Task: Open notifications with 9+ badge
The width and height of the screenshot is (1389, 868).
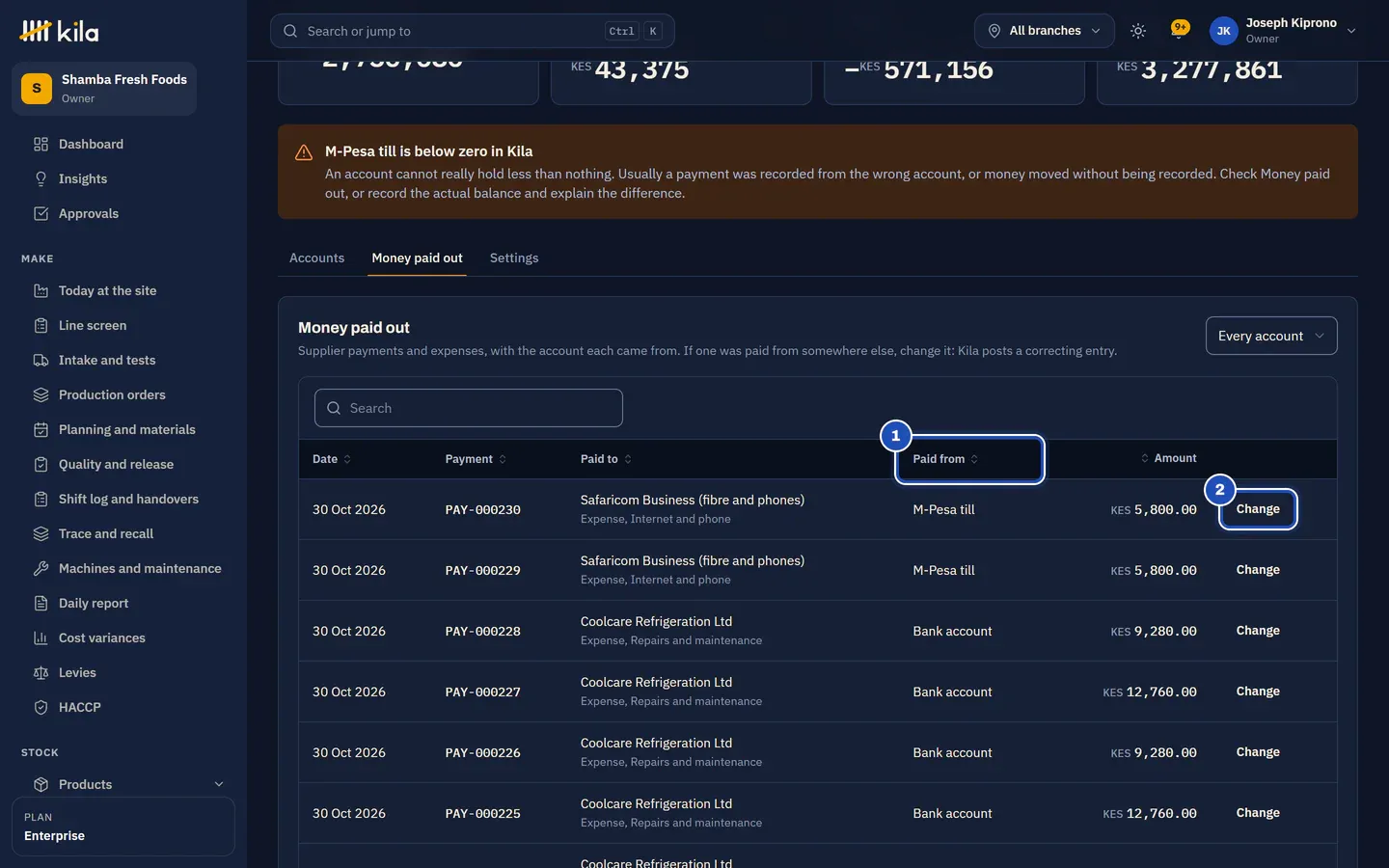Action: pos(1179,30)
